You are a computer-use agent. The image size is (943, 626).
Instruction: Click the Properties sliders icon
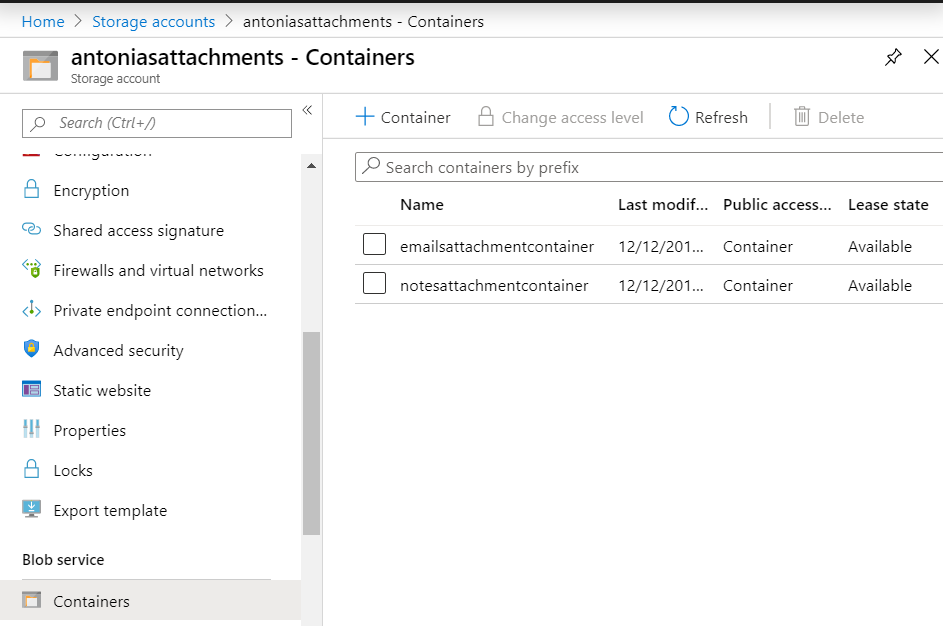coord(31,429)
